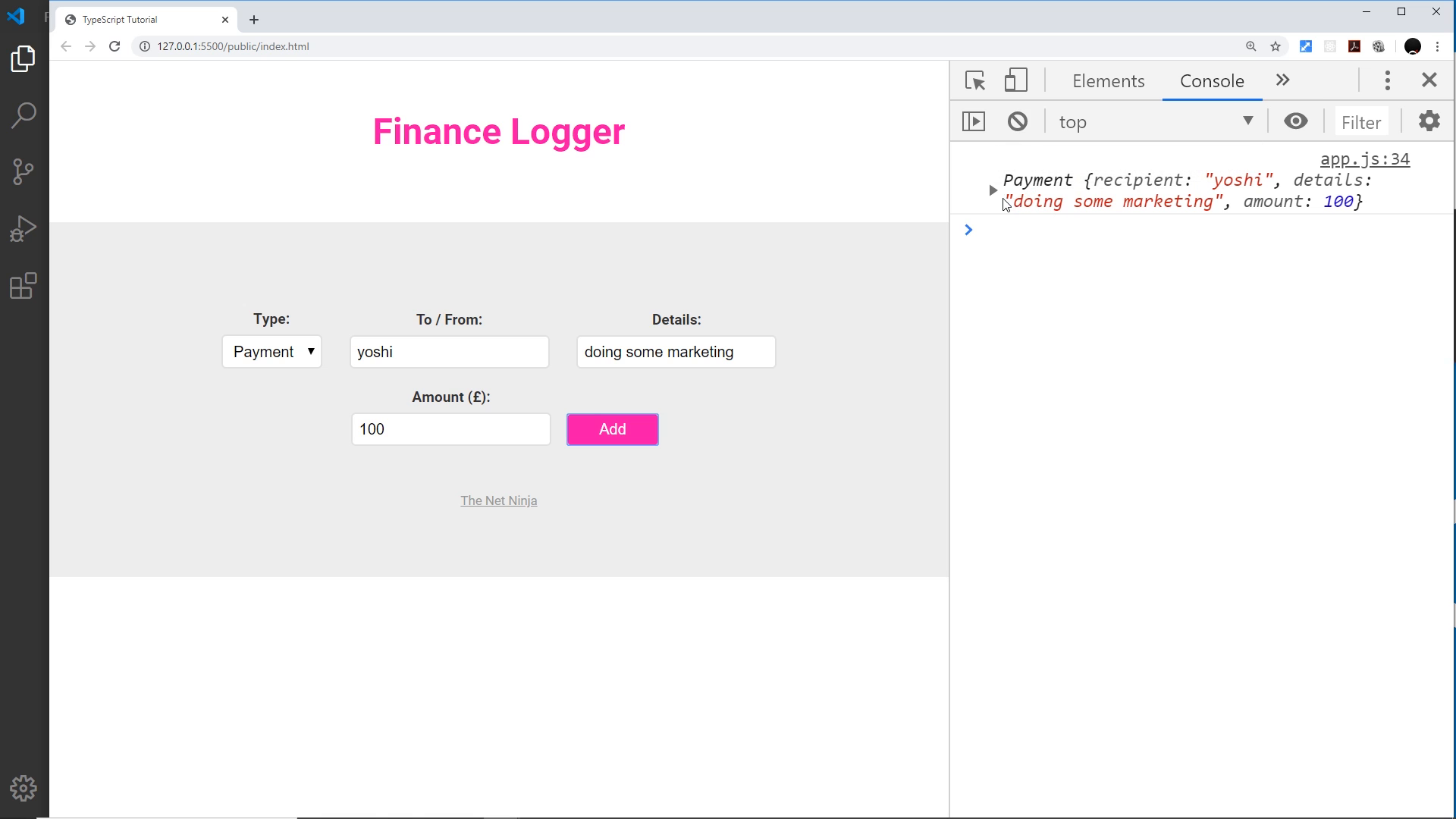
Task: Open DevTools customize three-dot menu
Action: (x=1388, y=80)
